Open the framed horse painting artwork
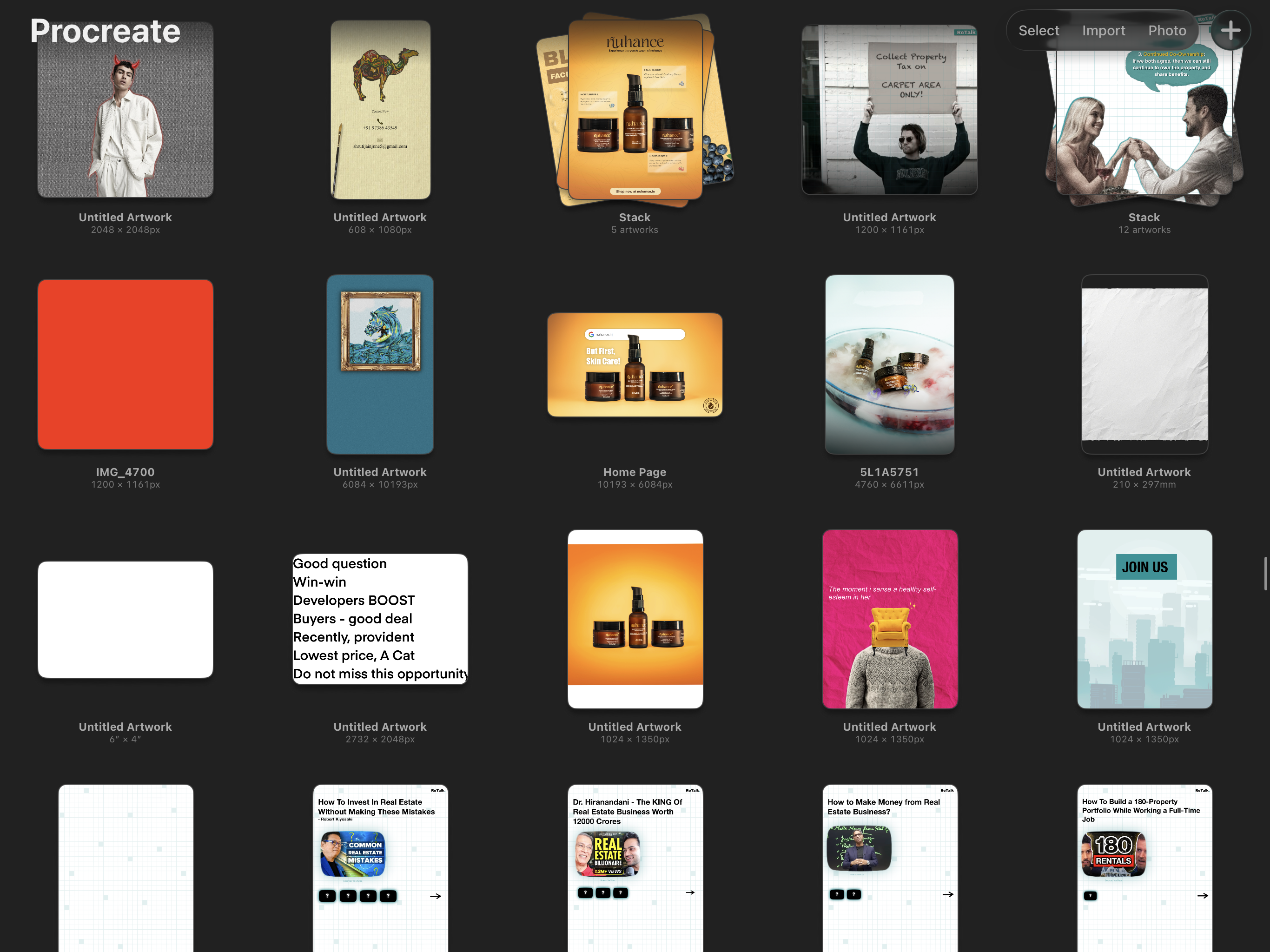The image size is (1270, 952). [x=380, y=364]
